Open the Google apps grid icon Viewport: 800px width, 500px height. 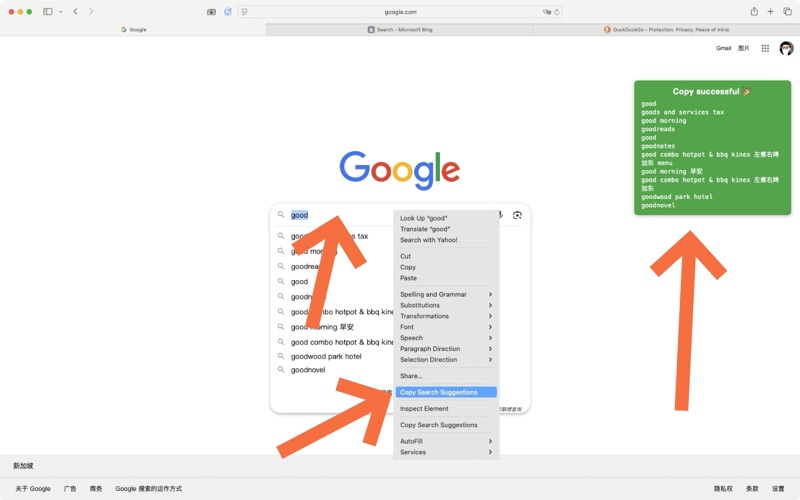(x=765, y=48)
